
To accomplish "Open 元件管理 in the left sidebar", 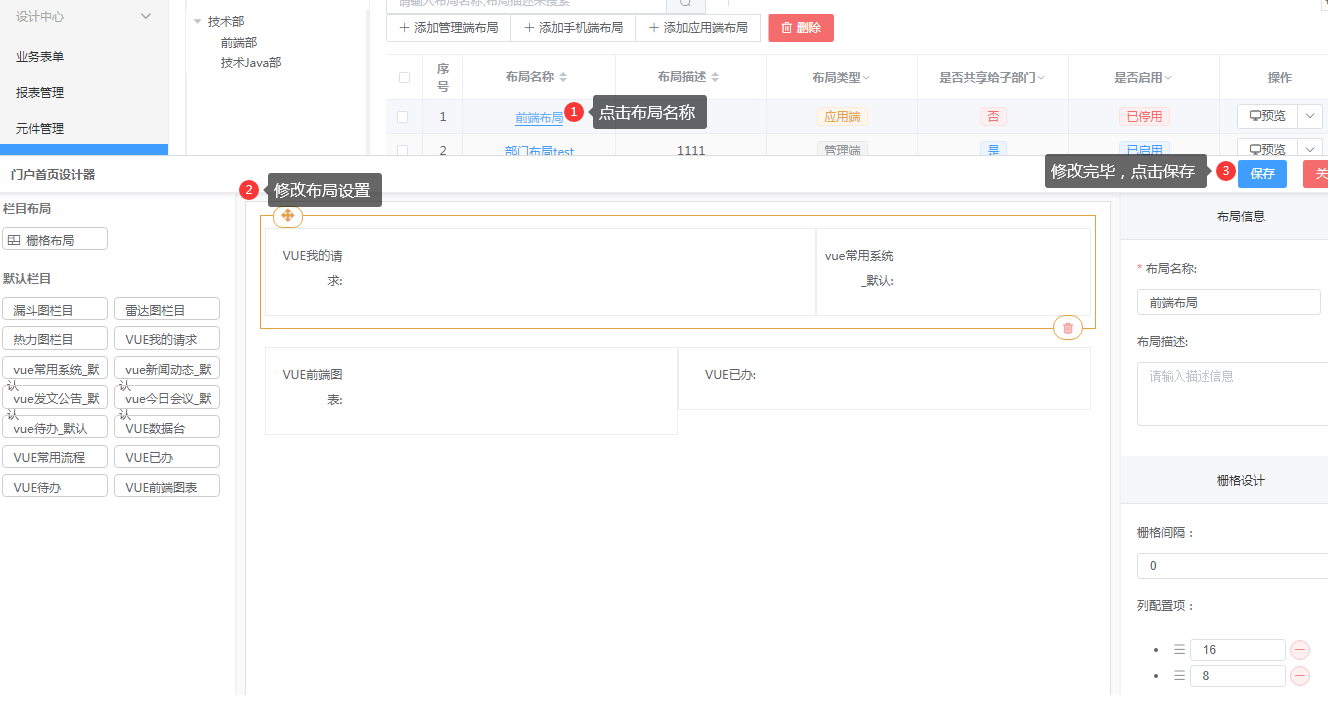I will [x=40, y=129].
